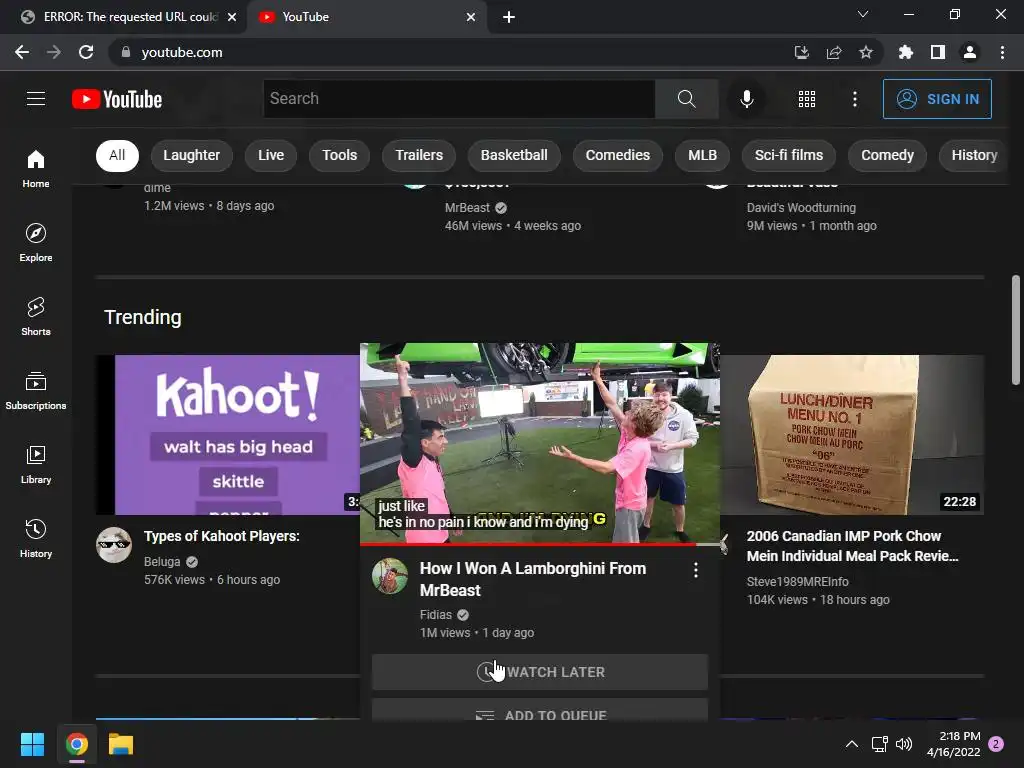Viewport: 1024px width, 768px height.
Task: Click the WATCH LATER button
Action: [x=539, y=672]
